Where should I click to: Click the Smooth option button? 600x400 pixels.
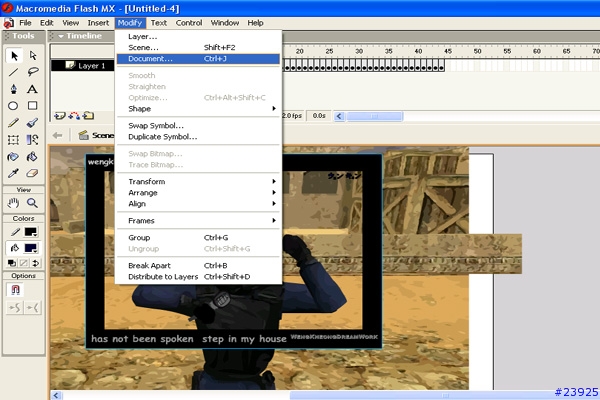[15, 307]
